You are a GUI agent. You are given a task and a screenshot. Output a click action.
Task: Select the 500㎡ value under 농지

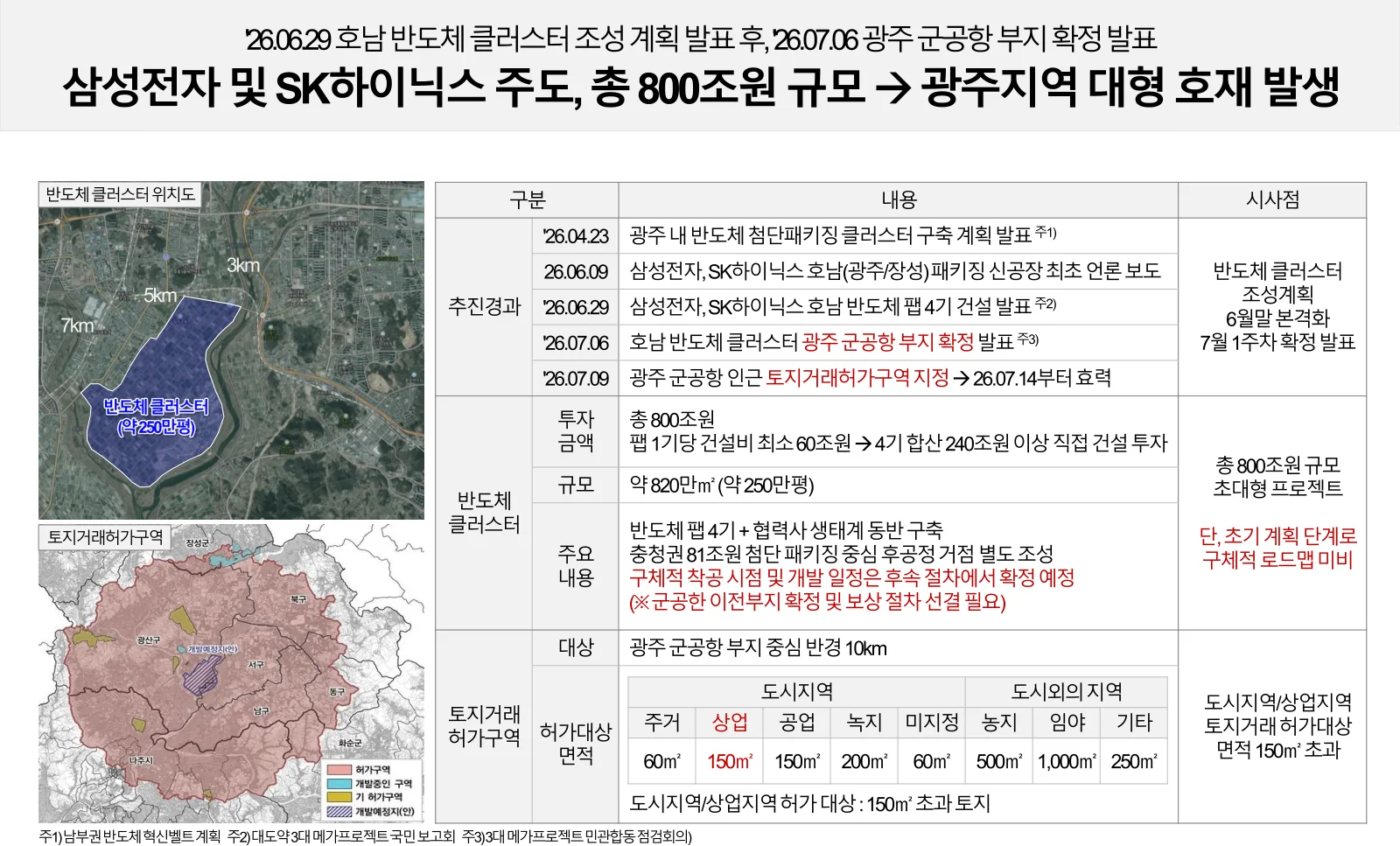[999, 762]
